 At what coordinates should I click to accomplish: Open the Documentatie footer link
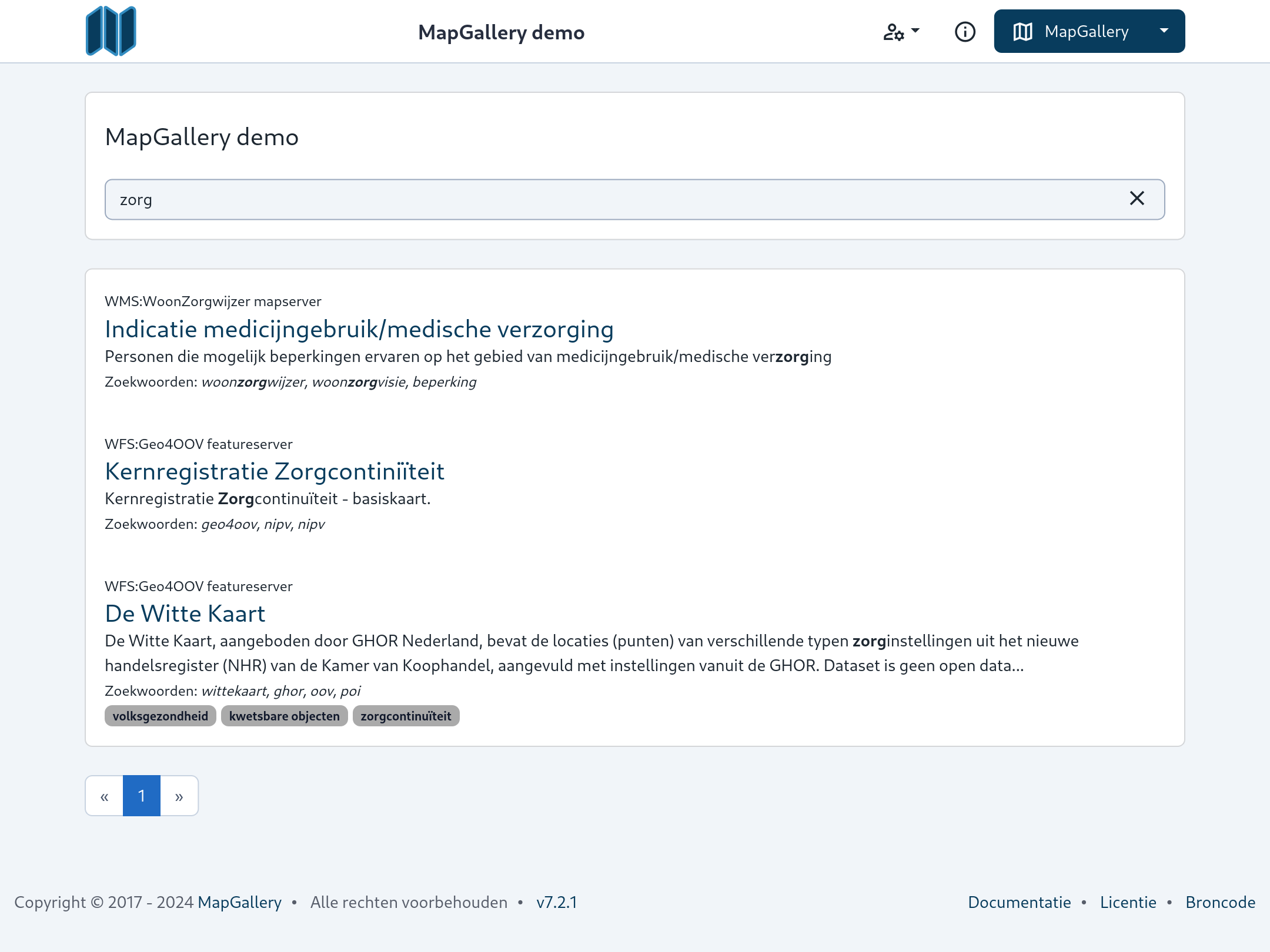click(1019, 902)
